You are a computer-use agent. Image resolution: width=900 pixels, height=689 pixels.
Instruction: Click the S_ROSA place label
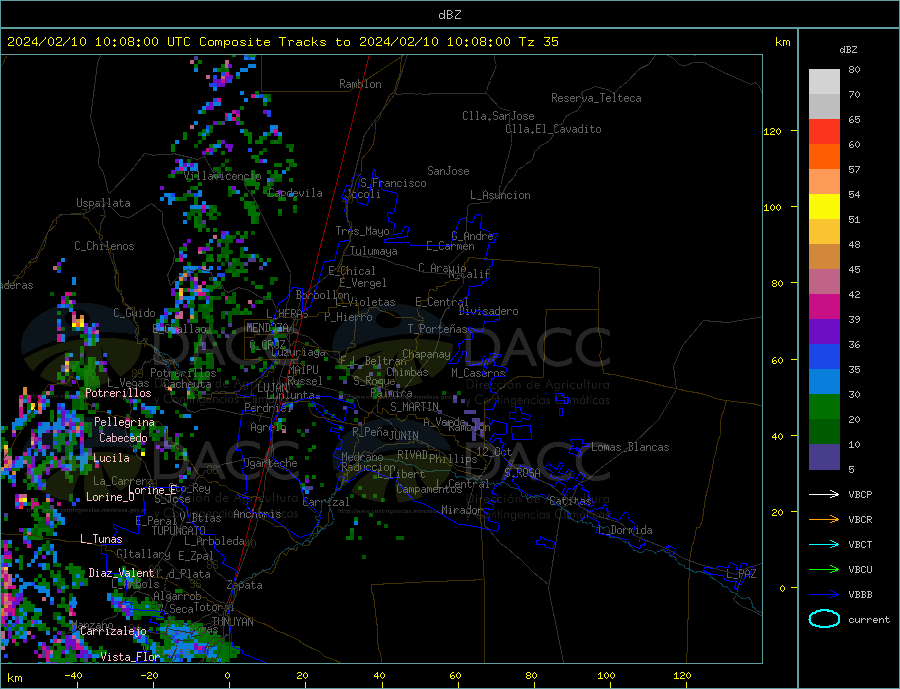tap(522, 473)
